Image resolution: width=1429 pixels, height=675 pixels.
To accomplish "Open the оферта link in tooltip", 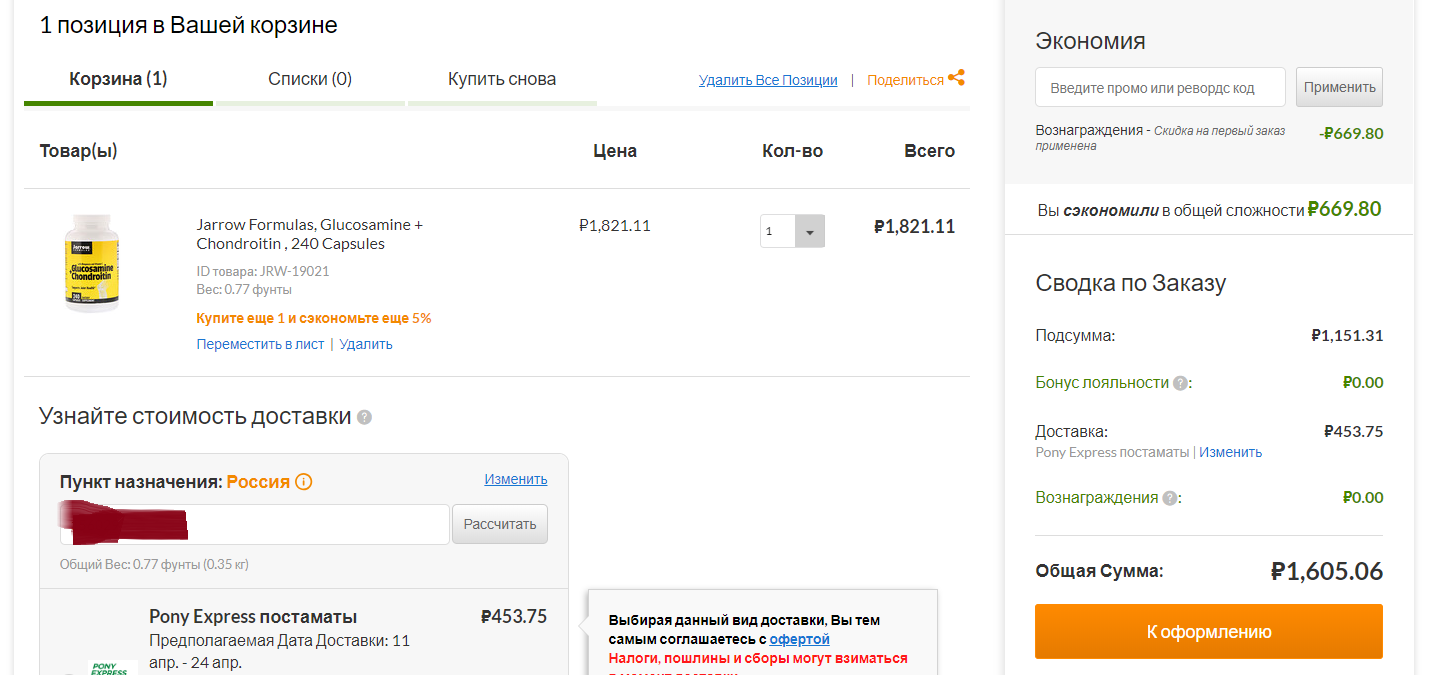I will tap(800, 639).
